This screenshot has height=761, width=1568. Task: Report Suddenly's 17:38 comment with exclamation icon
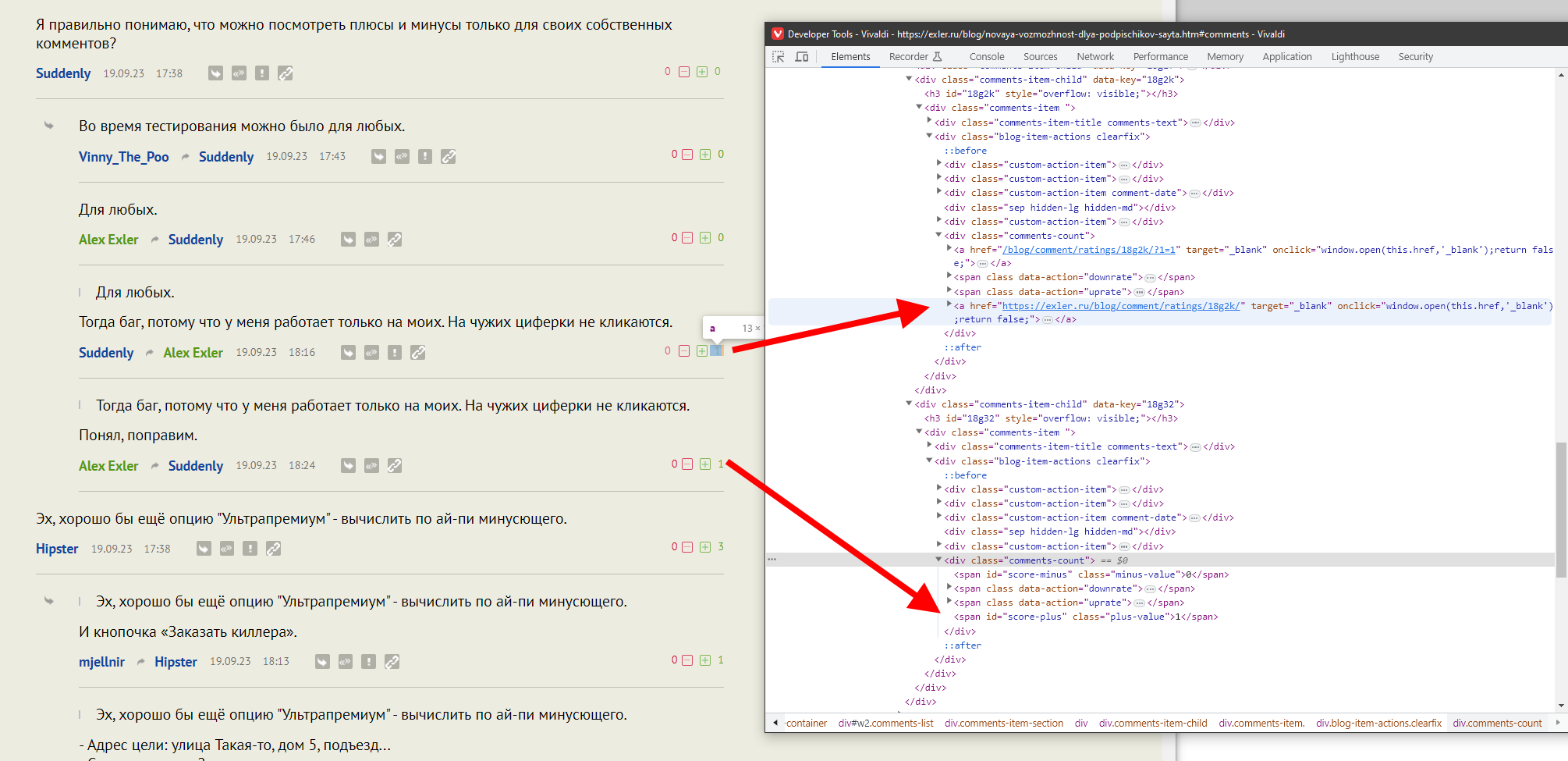[x=262, y=73]
